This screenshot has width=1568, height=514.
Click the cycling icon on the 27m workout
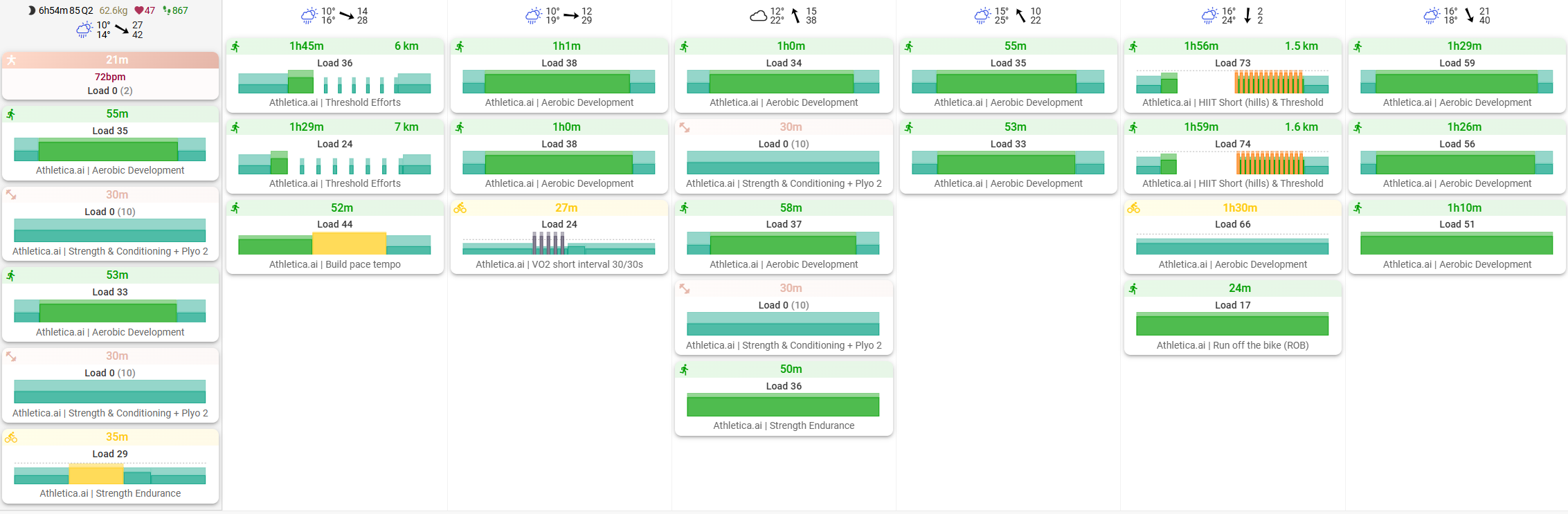pyautogui.click(x=460, y=208)
